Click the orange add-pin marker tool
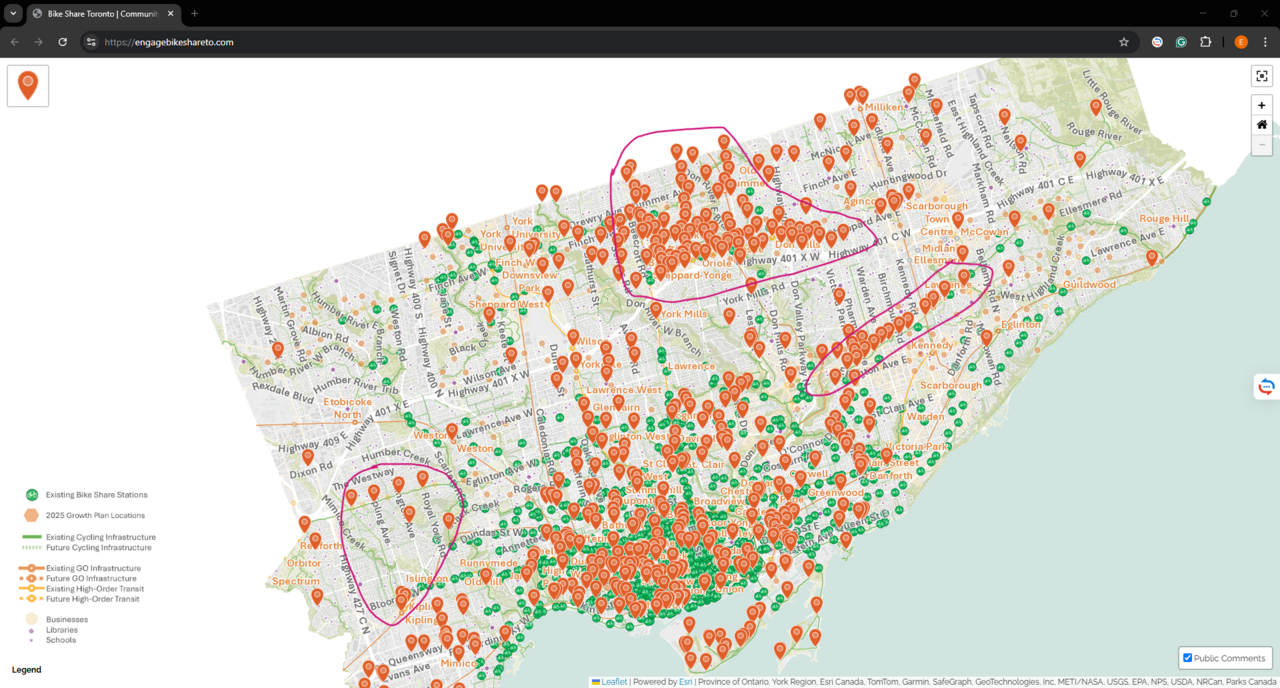The width and height of the screenshot is (1280, 688). (28, 85)
